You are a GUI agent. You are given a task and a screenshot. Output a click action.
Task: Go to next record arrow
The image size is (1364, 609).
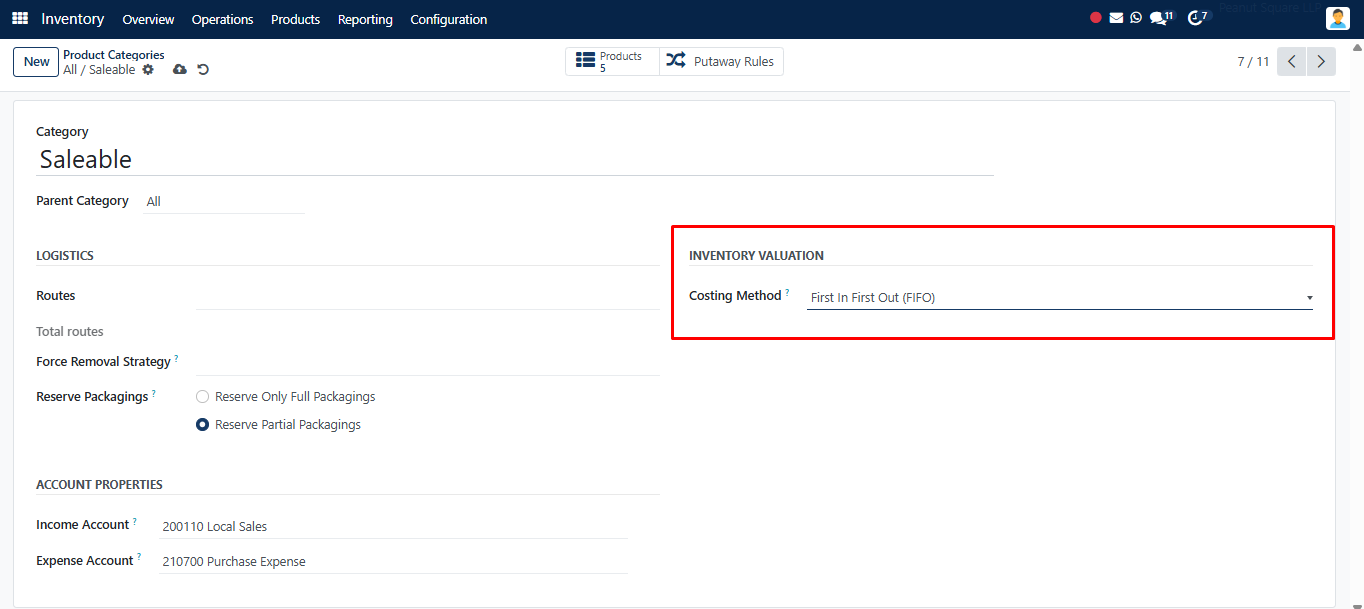[x=1322, y=62]
